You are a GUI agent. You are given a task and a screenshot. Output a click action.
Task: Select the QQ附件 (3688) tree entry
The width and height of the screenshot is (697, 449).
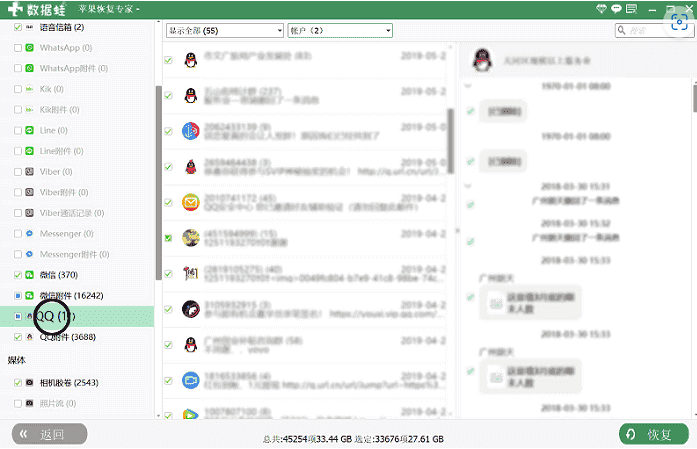[68, 337]
